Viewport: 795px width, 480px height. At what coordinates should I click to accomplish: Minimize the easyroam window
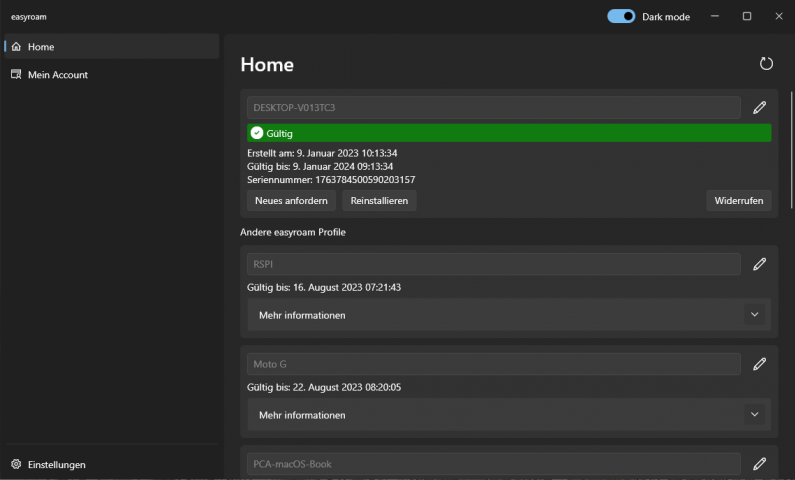715,16
